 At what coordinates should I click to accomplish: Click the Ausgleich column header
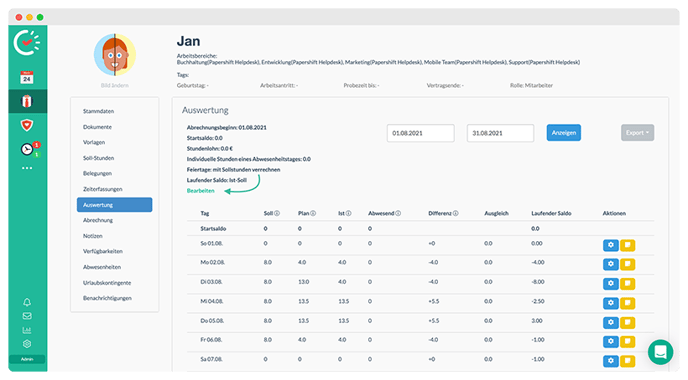point(496,213)
